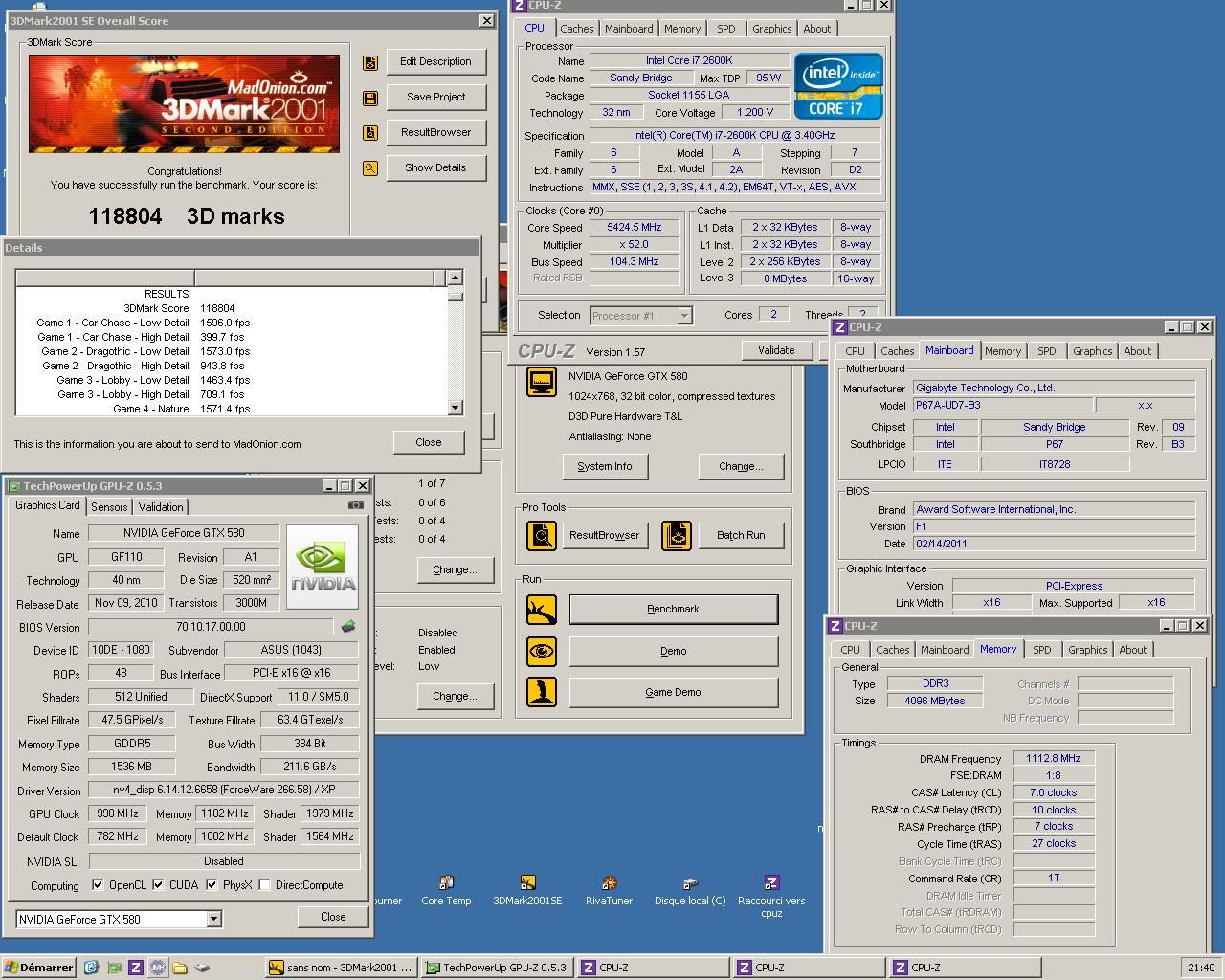This screenshot has height=980, width=1225.
Task: Toggle the DirectCompute checkbox in GPU-Z
Action: click(x=264, y=885)
